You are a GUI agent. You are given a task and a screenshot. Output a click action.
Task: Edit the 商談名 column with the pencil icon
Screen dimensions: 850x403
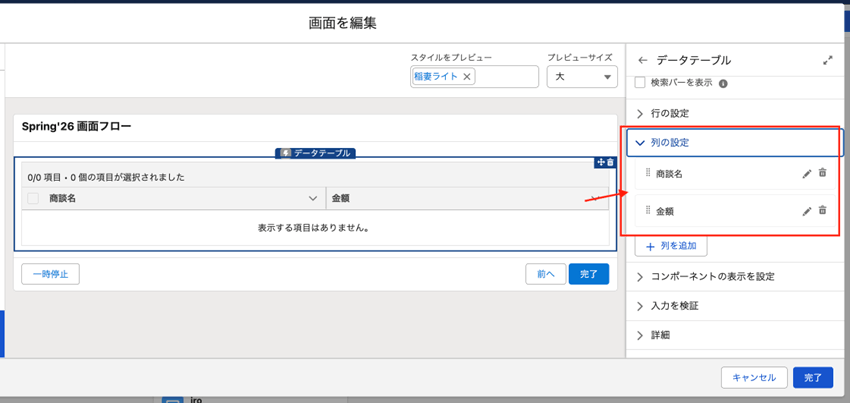(807, 174)
